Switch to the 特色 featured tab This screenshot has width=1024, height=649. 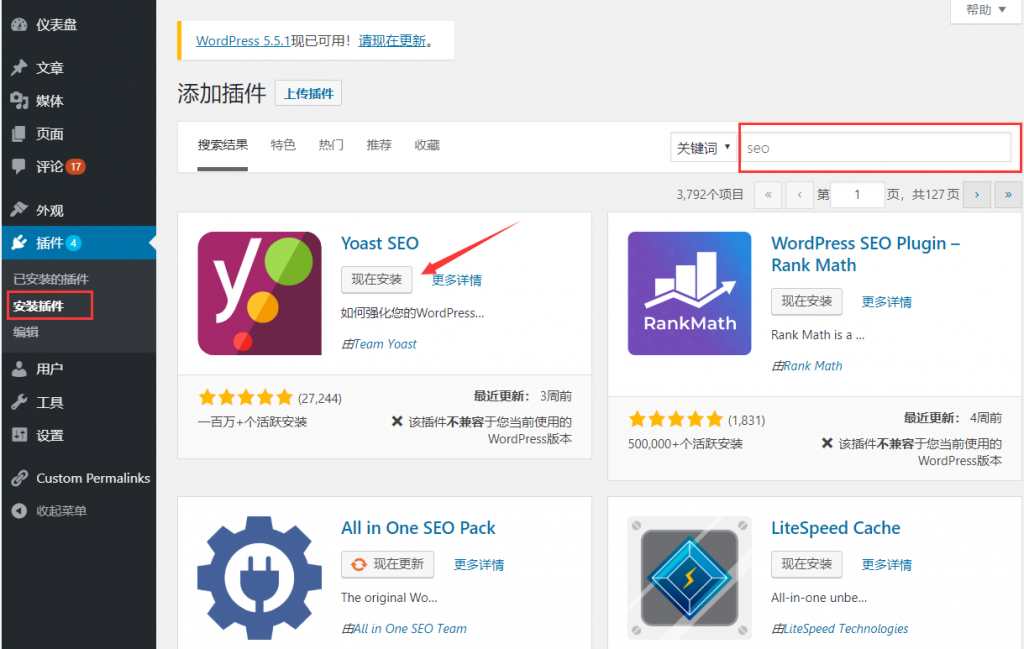tap(283, 145)
